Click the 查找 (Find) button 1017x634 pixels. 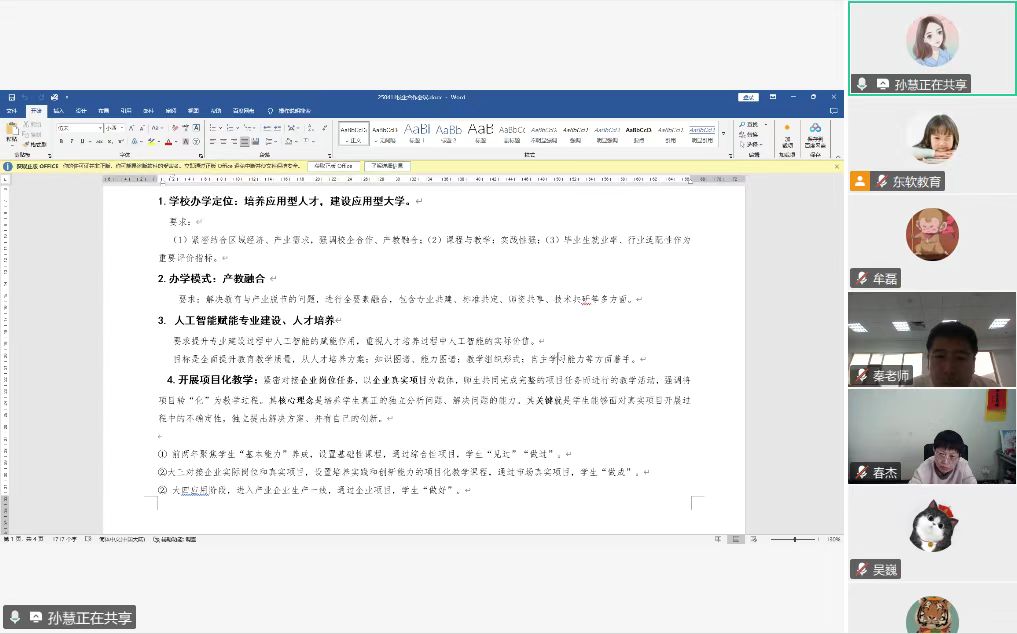[752, 125]
